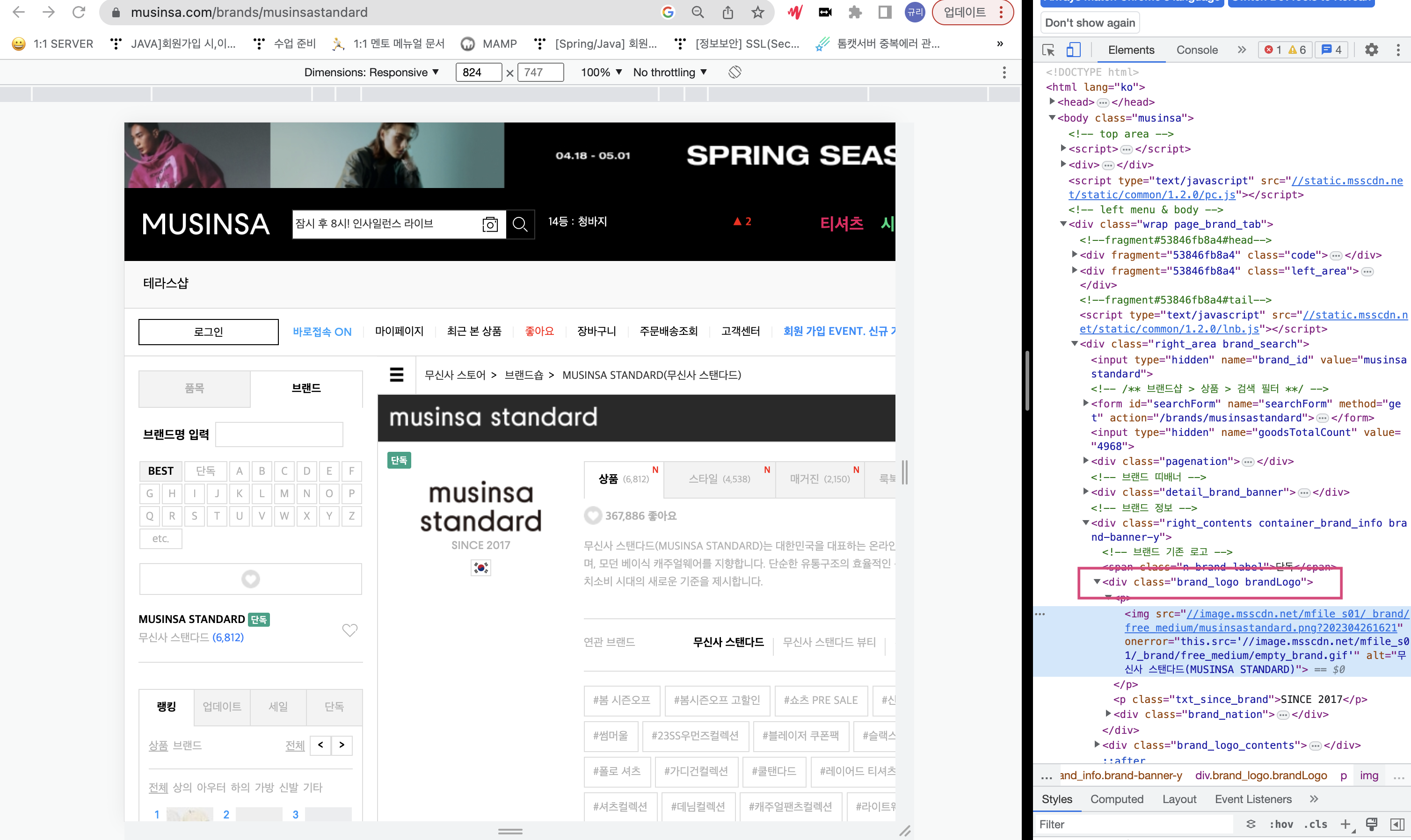Like MUSINSA STANDARD with the sidebar heart icon
Viewport: 1411px width, 840px height.
(x=350, y=630)
